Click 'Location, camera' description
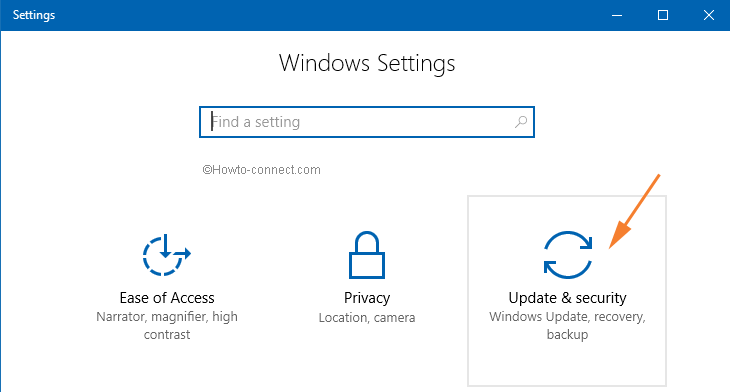730x392 pixels. pos(367,318)
